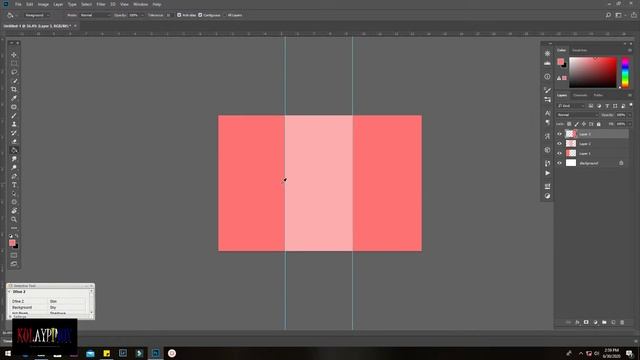This screenshot has width=640, height=360.
Task: Click the search icon in options bar
Action: (x=608, y=15)
